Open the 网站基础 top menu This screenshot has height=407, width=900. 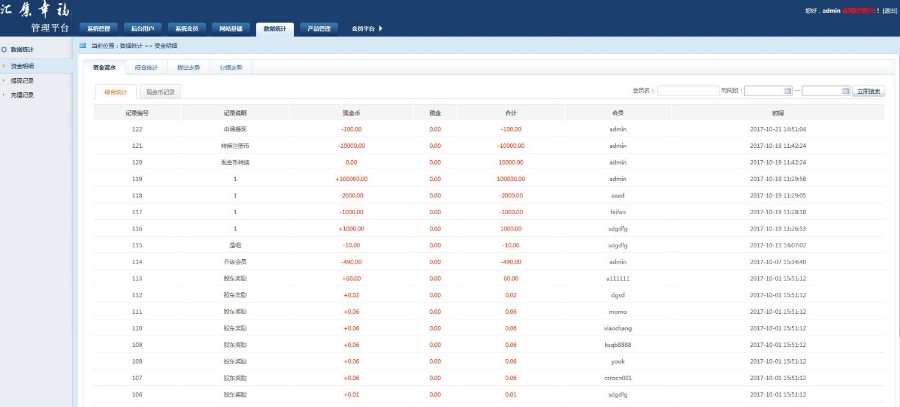231,29
